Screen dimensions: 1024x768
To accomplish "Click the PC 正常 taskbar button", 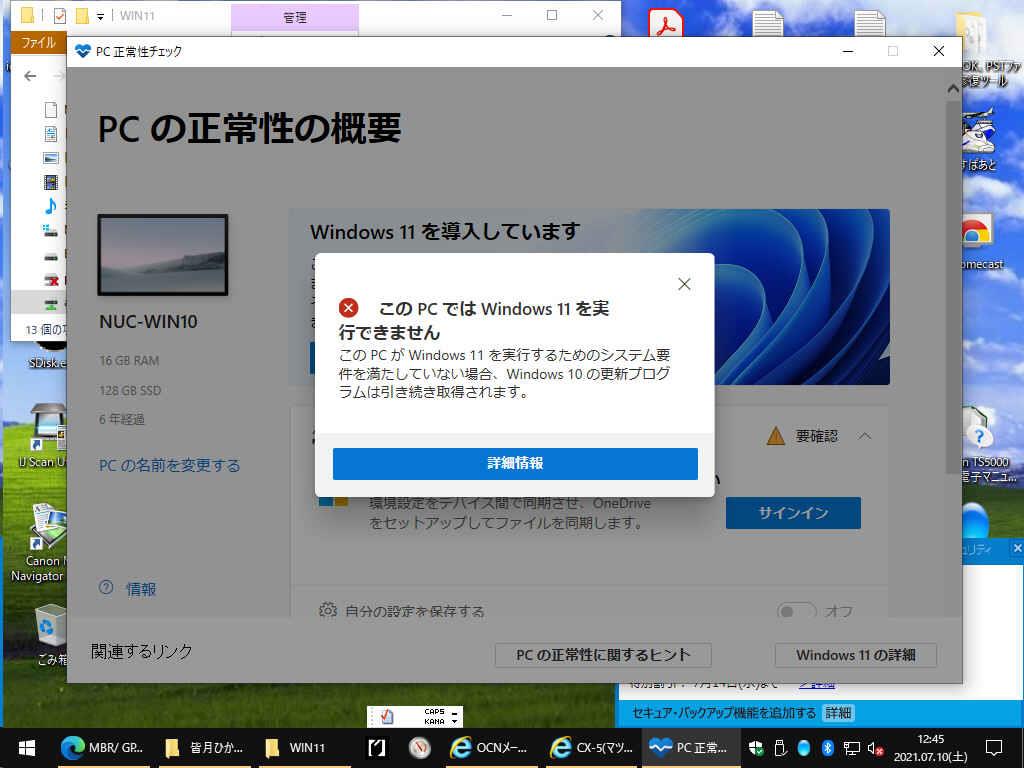I will [691, 748].
